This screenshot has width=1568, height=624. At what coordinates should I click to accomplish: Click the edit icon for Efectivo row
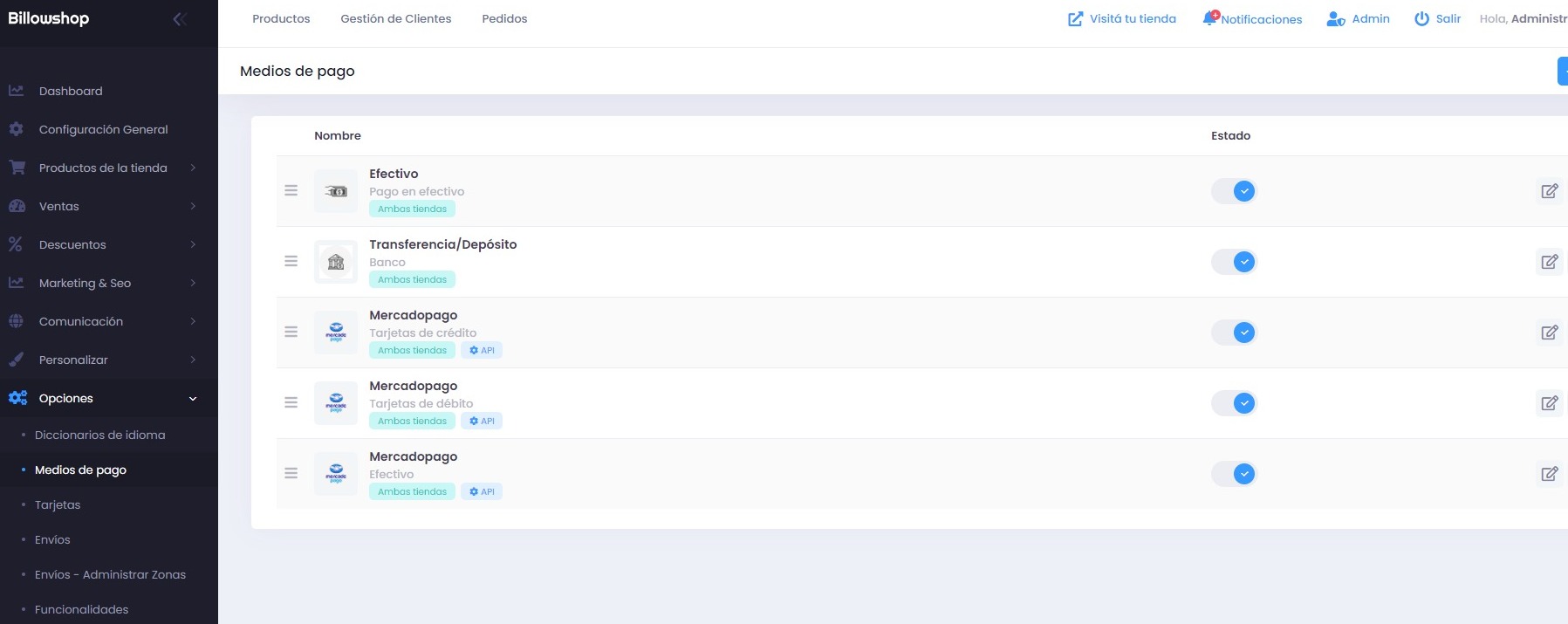click(x=1549, y=191)
